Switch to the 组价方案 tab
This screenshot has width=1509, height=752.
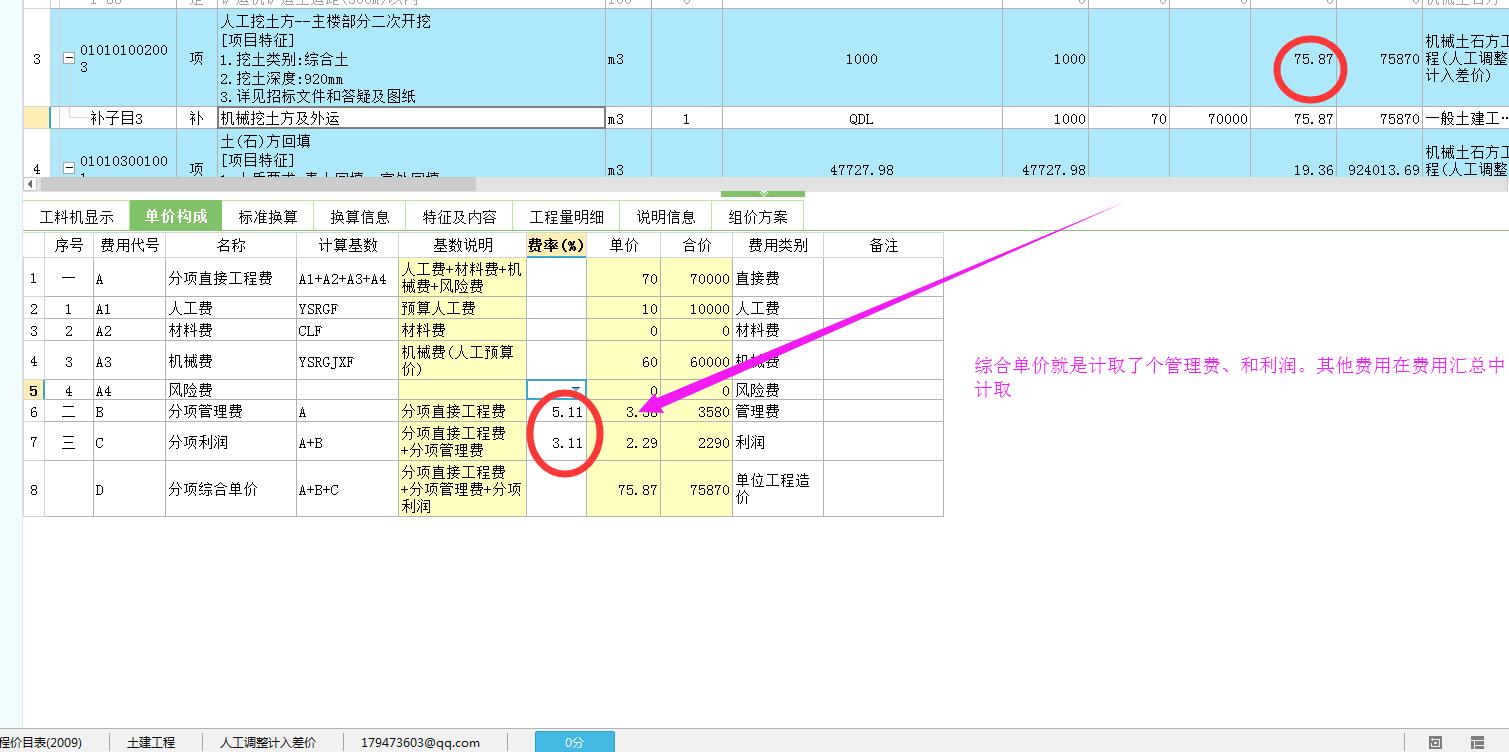point(758,216)
